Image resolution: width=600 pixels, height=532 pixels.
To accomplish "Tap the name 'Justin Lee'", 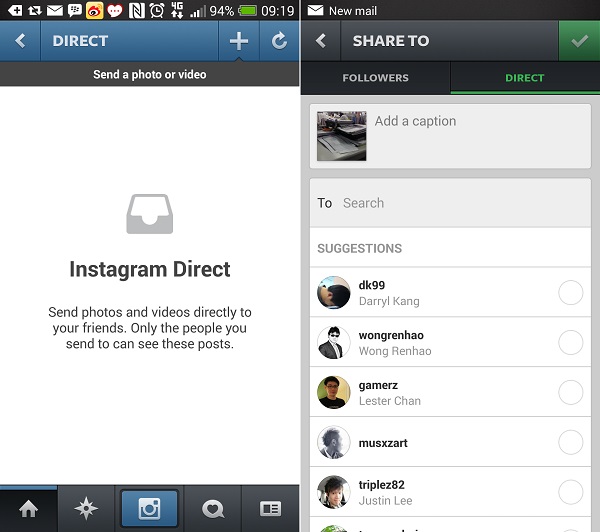I will 385,501.
